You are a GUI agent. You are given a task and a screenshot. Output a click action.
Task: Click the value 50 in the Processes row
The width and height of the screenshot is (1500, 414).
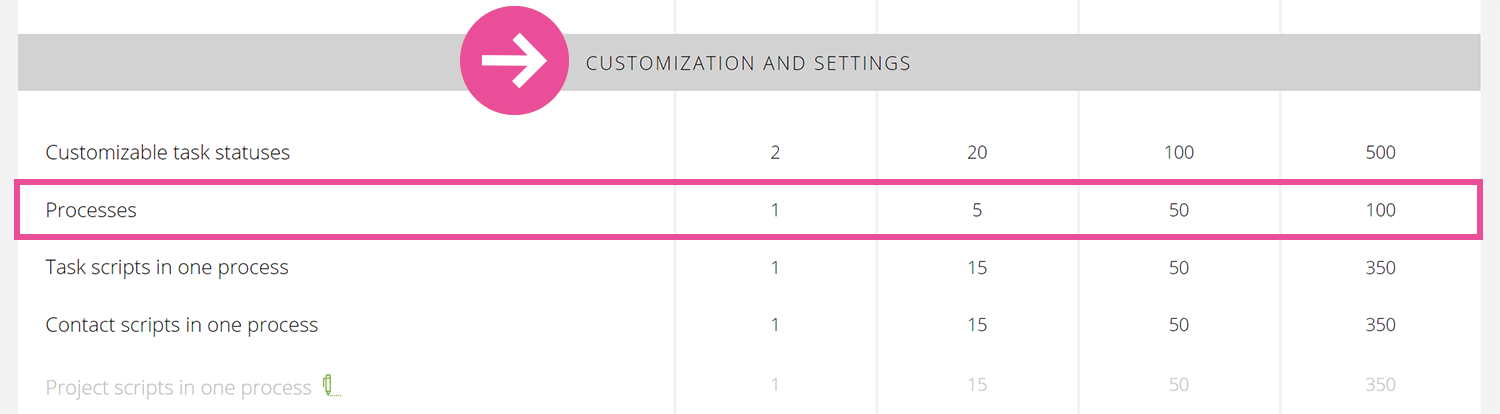1179,210
